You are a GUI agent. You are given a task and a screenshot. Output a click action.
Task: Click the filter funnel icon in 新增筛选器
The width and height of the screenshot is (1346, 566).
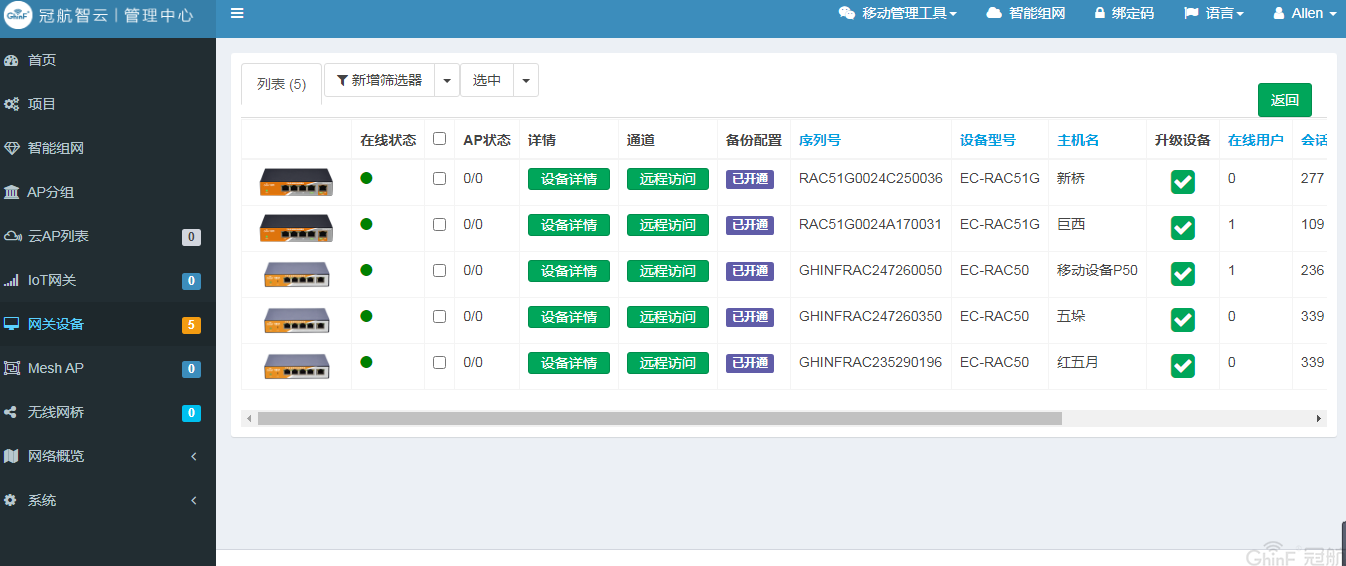[x=342, y=80]
